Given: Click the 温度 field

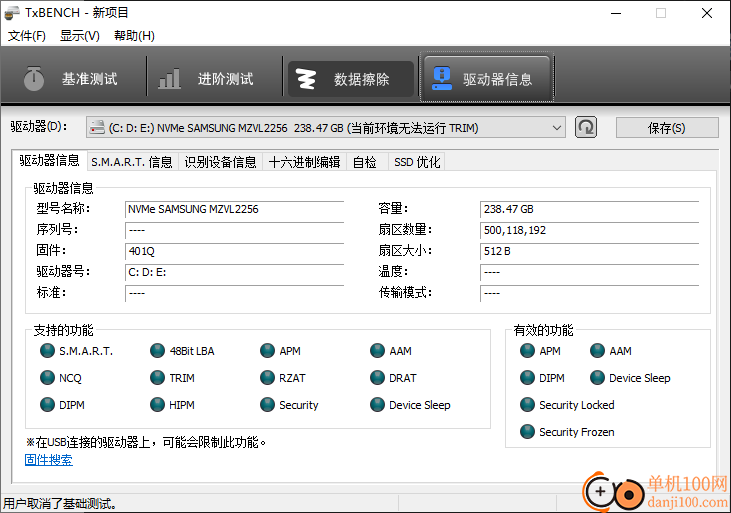Looking at the screenshot, I should [589, 272].
